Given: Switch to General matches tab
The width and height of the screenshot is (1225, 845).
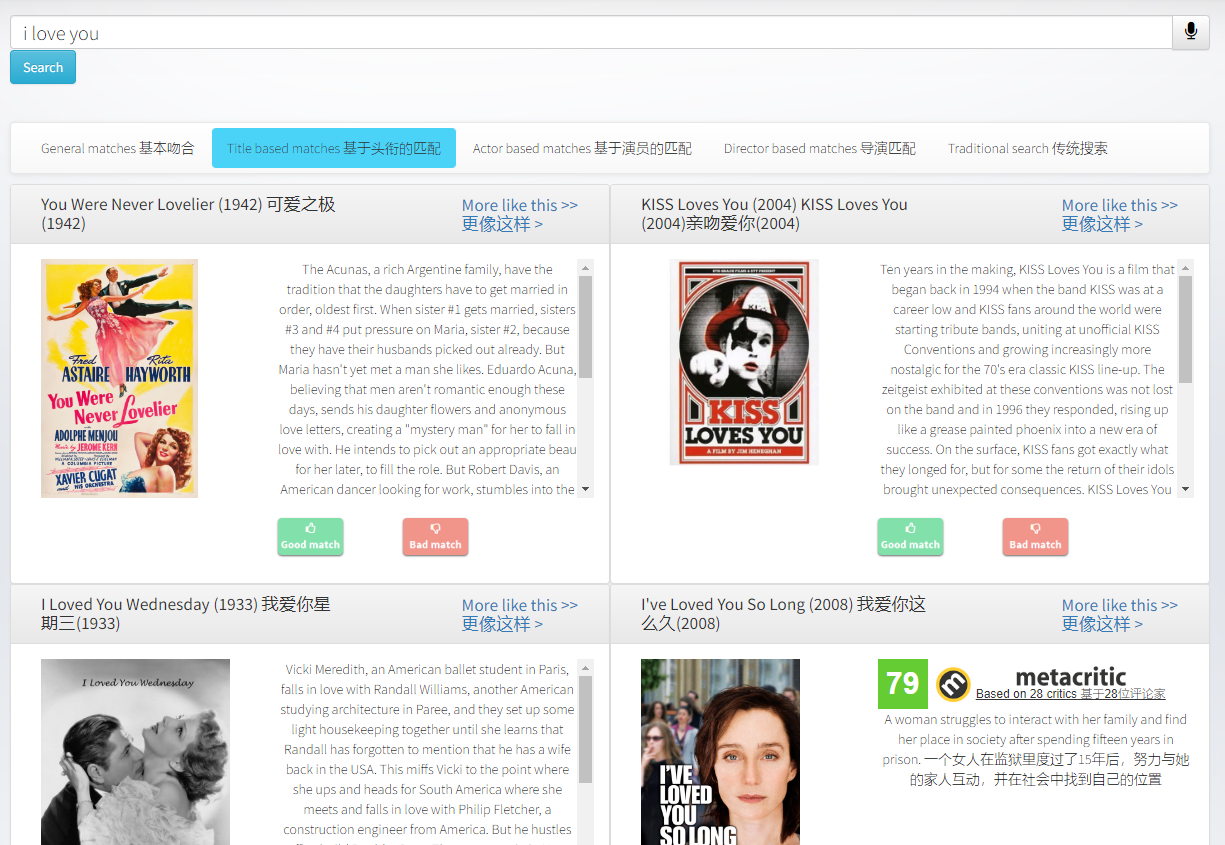Looking at the screenshot, I should (117, 148).
